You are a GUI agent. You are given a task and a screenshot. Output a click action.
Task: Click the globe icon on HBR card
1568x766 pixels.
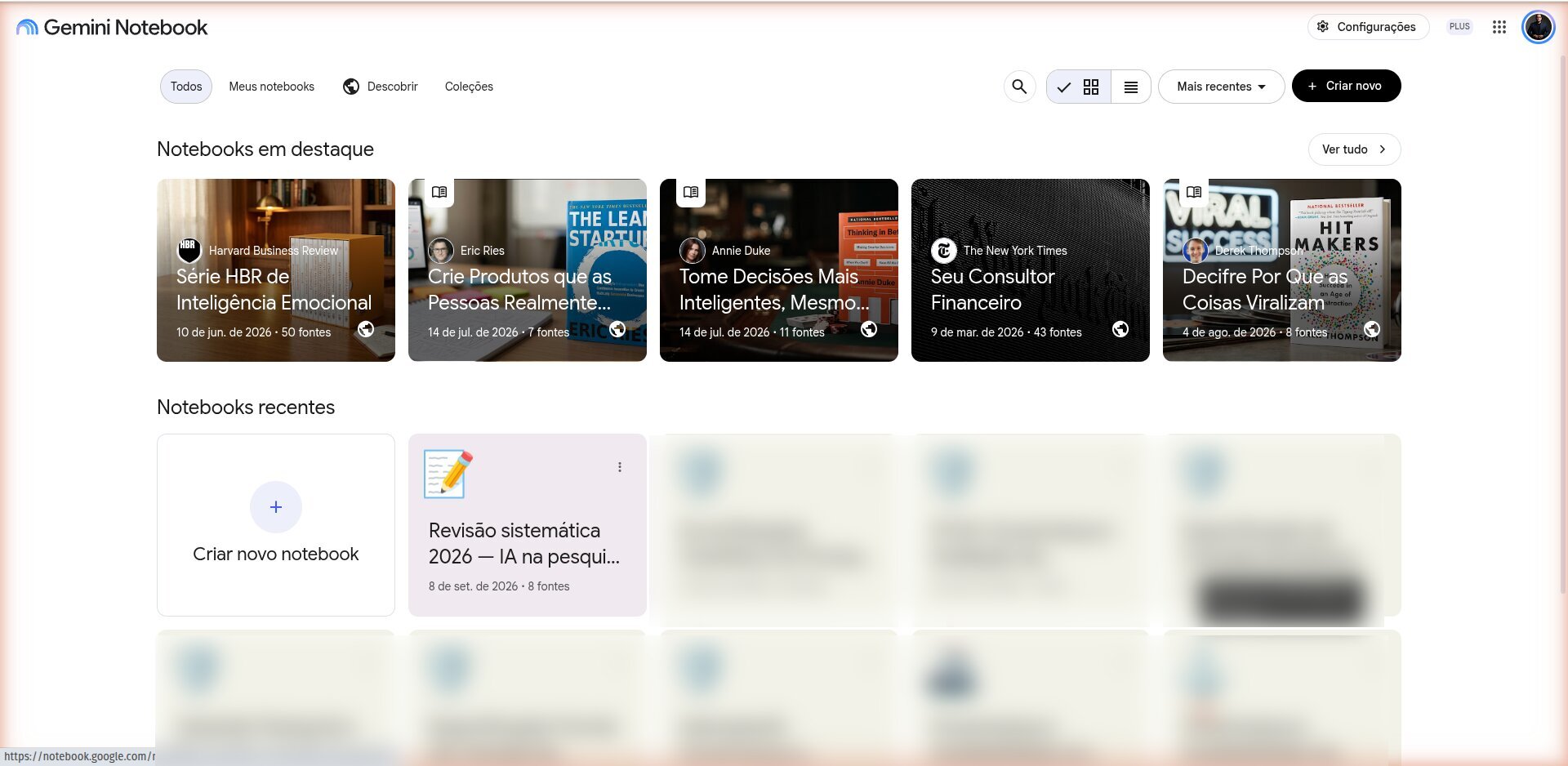(366, 329)
